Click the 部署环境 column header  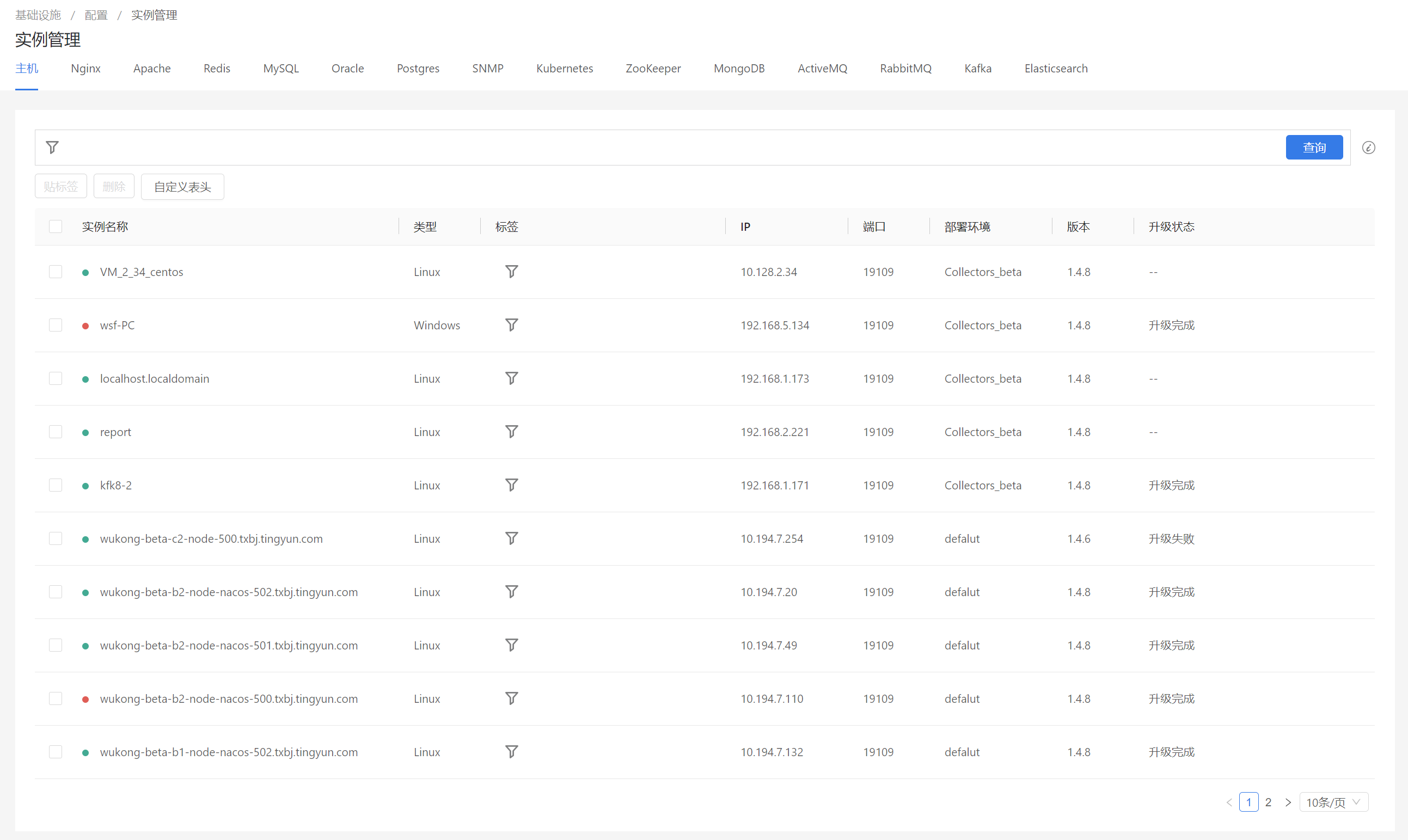click(x=967, y=227)
